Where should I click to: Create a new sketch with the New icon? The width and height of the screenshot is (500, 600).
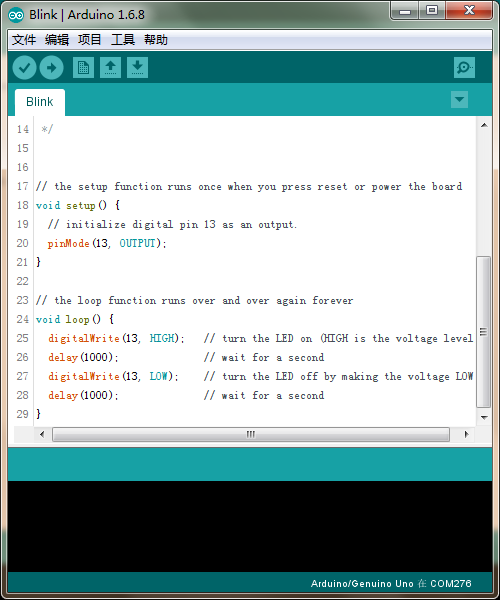point(83,68)
